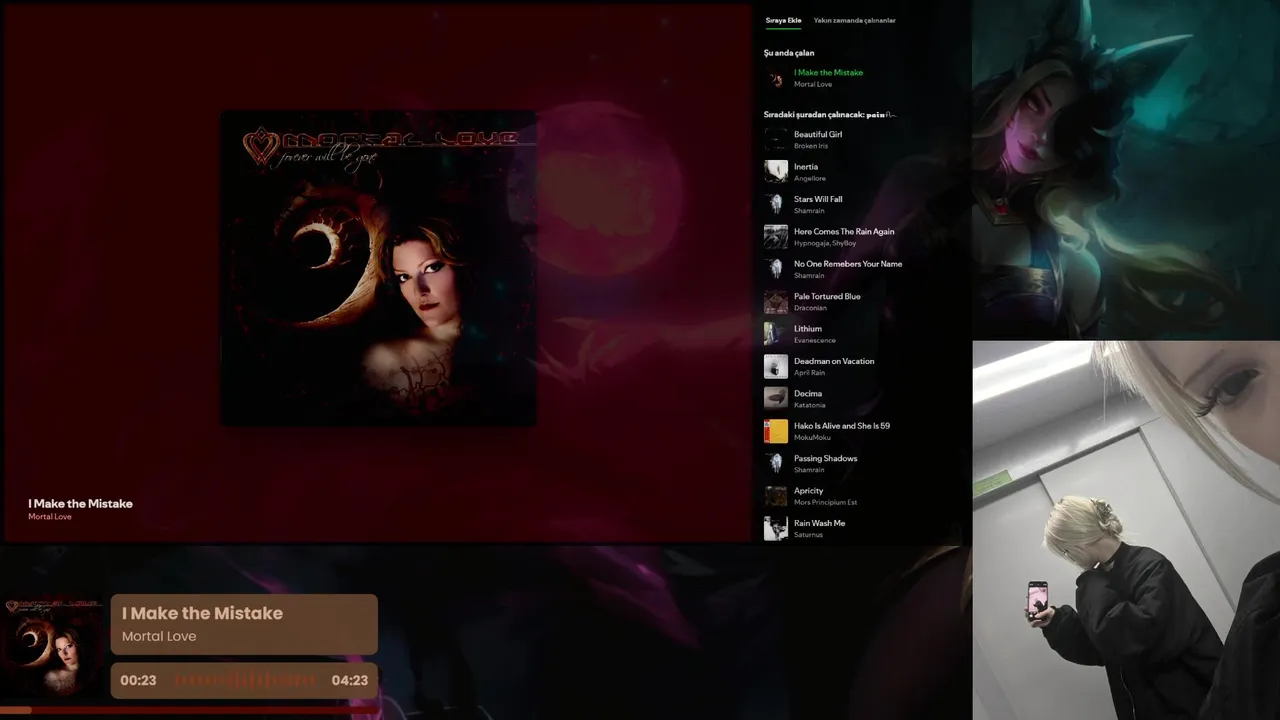Click yellow Hako Is Alive album thumbnail
The image size is (1280, 720).
[x=776, y=431]
